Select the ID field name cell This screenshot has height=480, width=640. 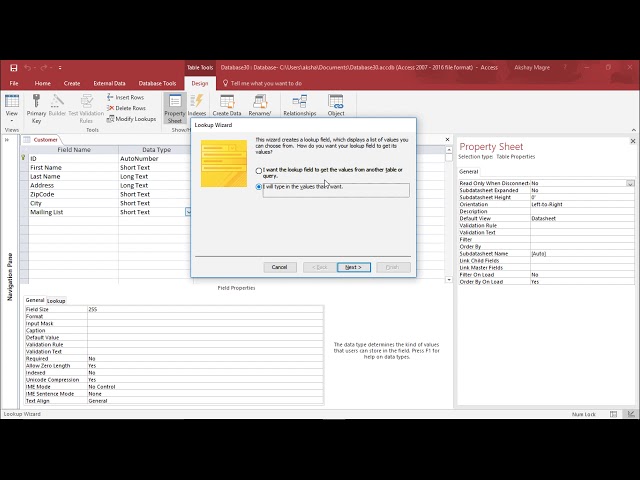click(73, 158)
